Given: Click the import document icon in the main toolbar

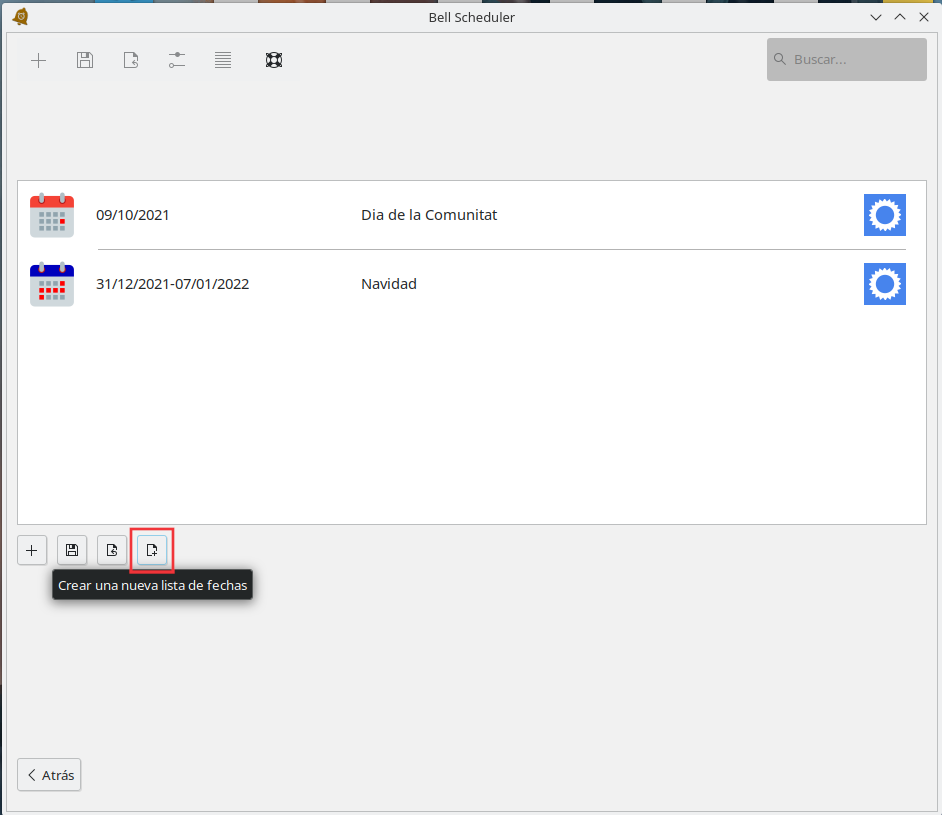Looking at the screenshot, I should (131, 60).
